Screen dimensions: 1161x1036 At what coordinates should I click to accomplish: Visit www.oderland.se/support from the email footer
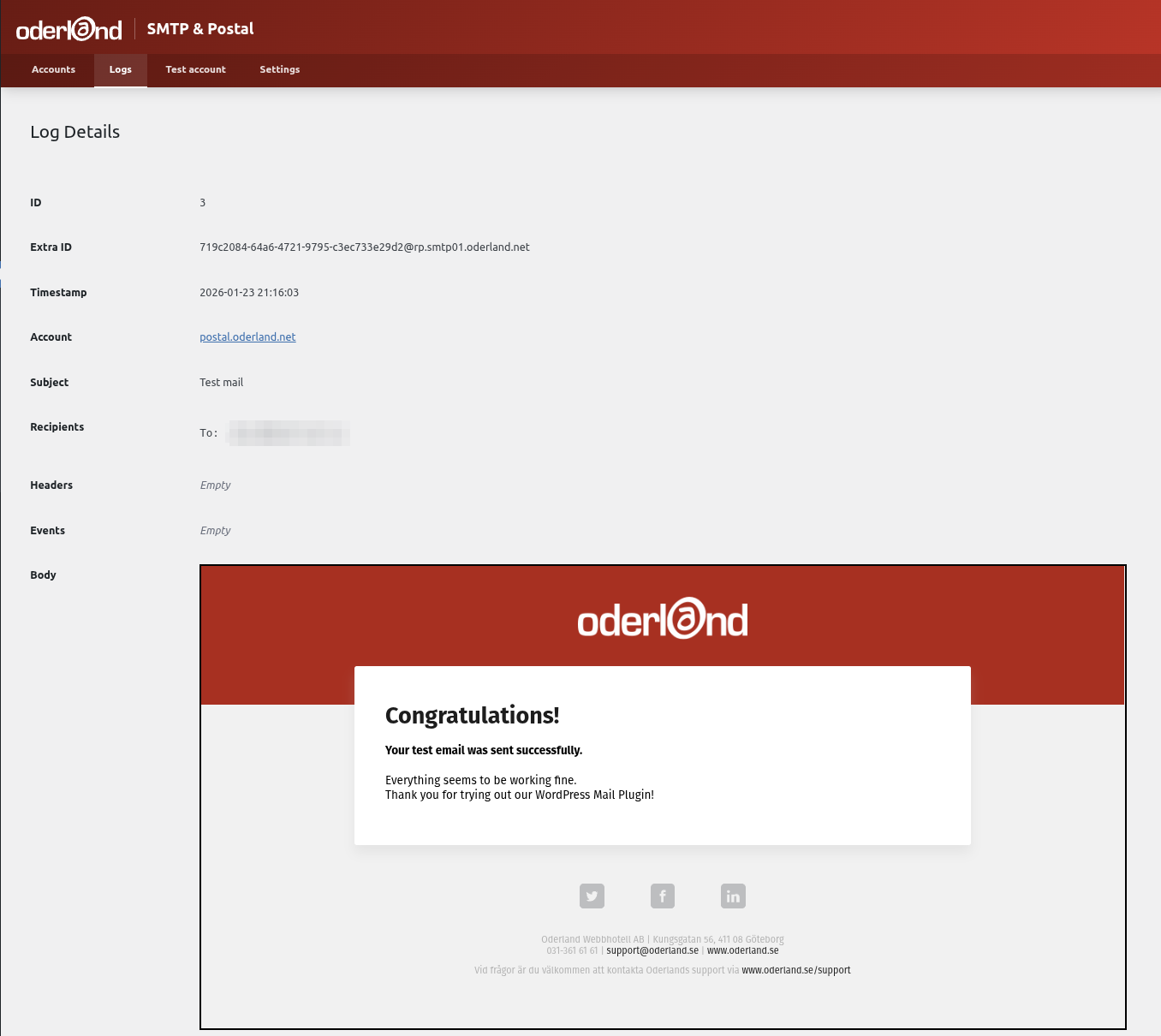coord(796,970)
